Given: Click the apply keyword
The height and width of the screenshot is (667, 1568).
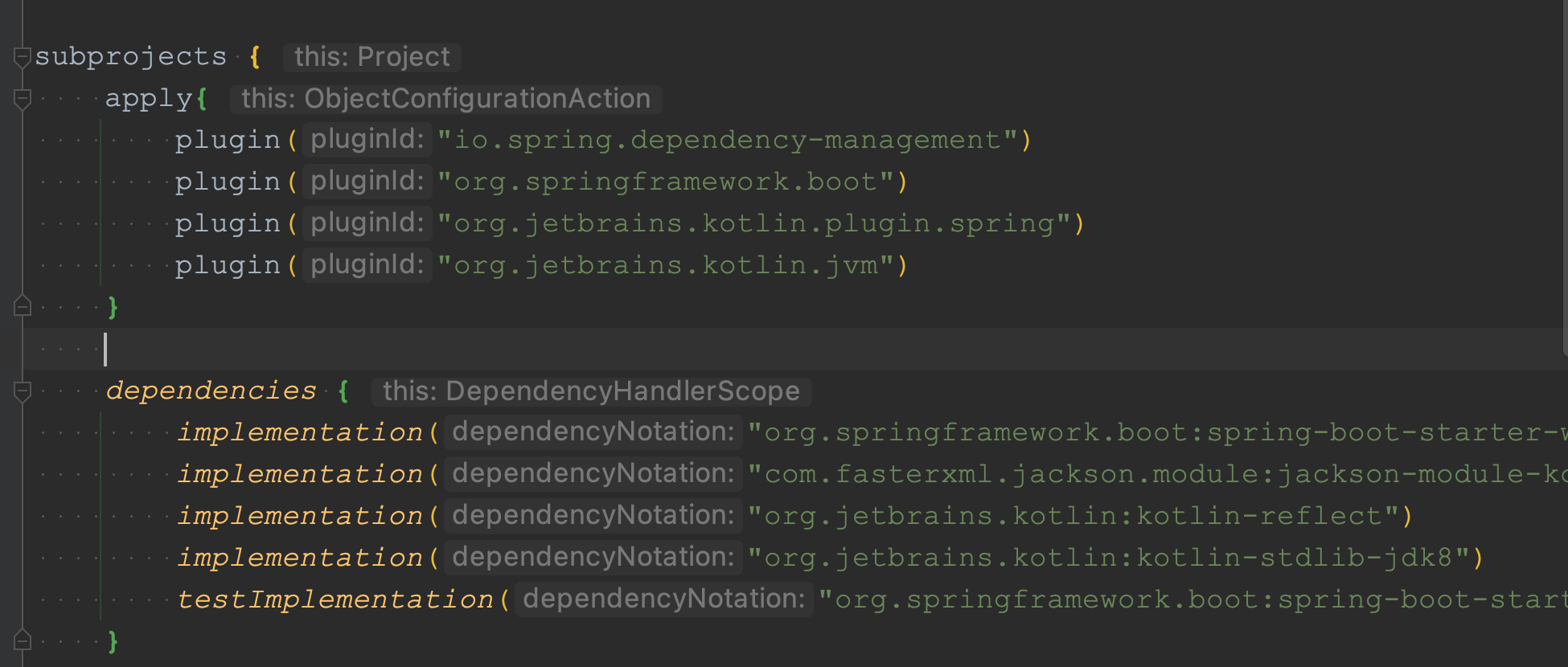Looking at the screenshot, I should click(149, 99).
